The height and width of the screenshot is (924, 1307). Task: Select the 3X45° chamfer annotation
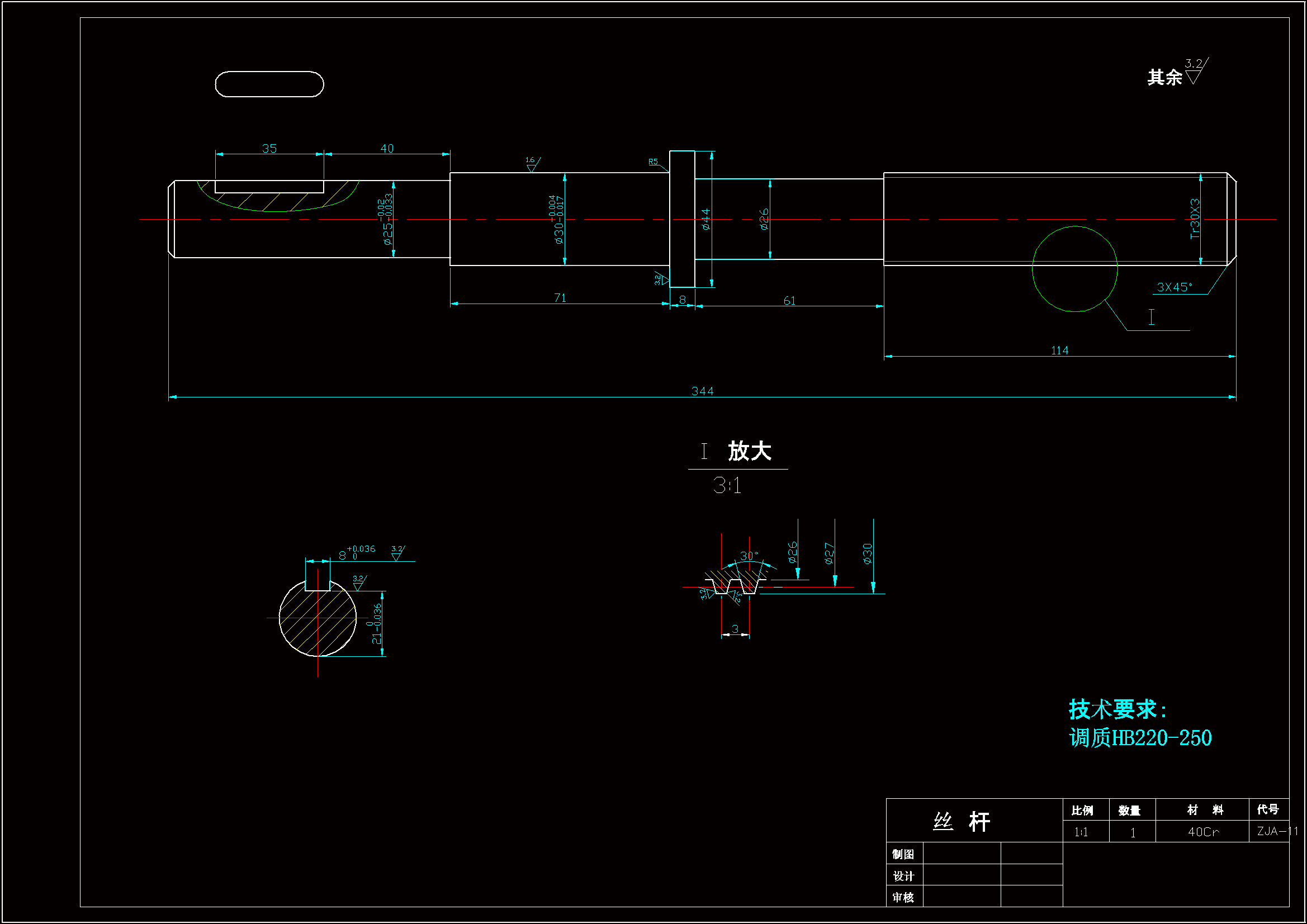[x=1174, y=287]
